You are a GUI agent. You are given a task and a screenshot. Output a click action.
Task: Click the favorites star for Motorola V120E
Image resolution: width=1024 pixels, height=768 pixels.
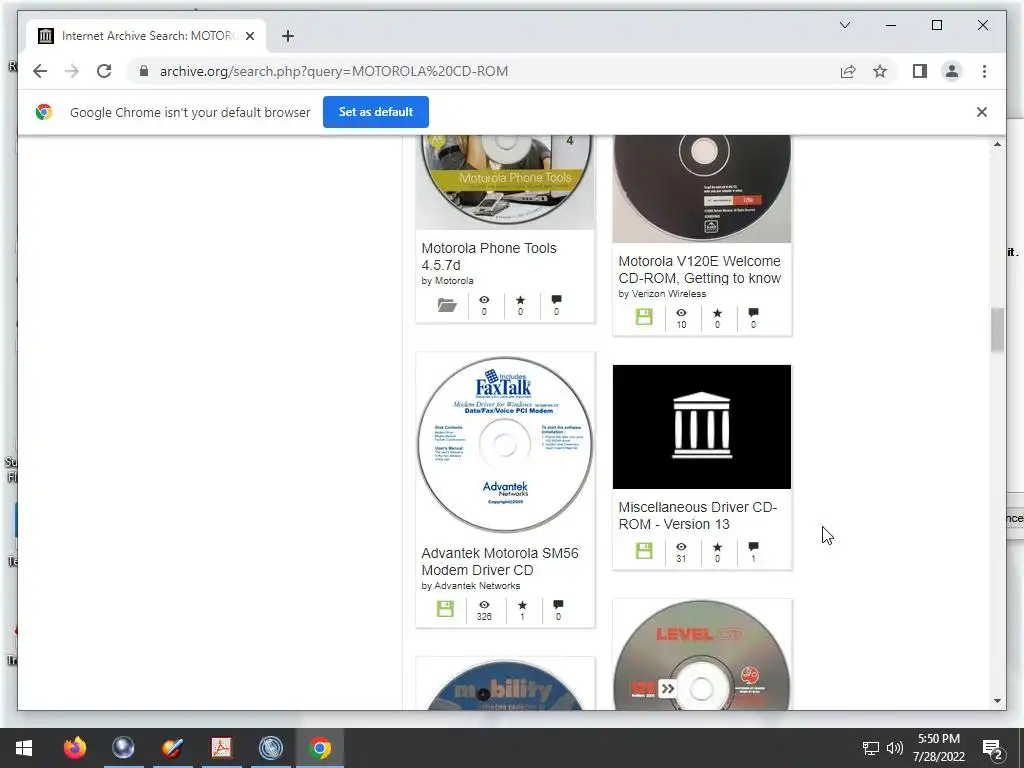click(x=717, y=313)
